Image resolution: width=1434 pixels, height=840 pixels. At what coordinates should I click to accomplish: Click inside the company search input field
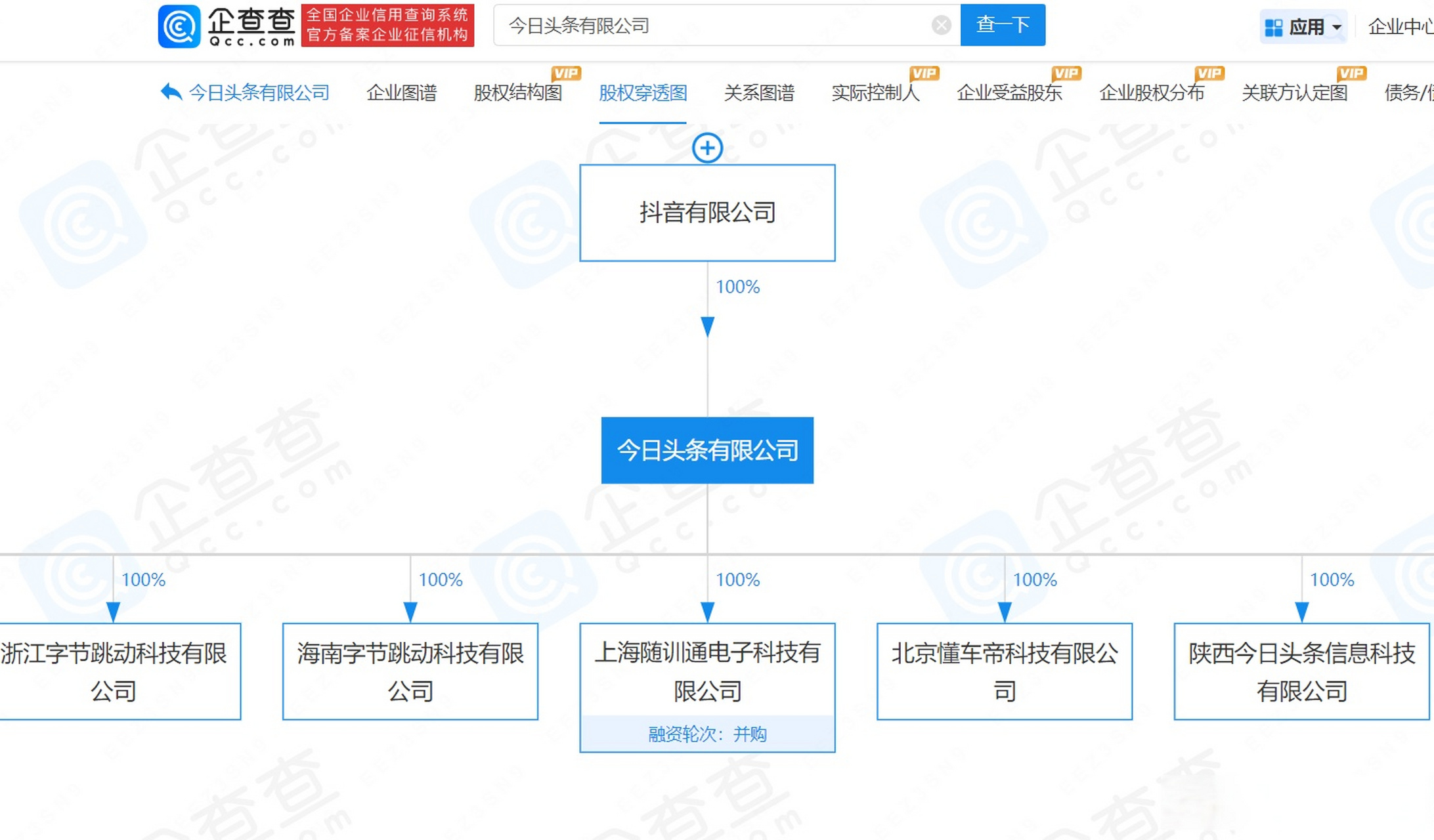pyautogui.click(x=689, y=26)
